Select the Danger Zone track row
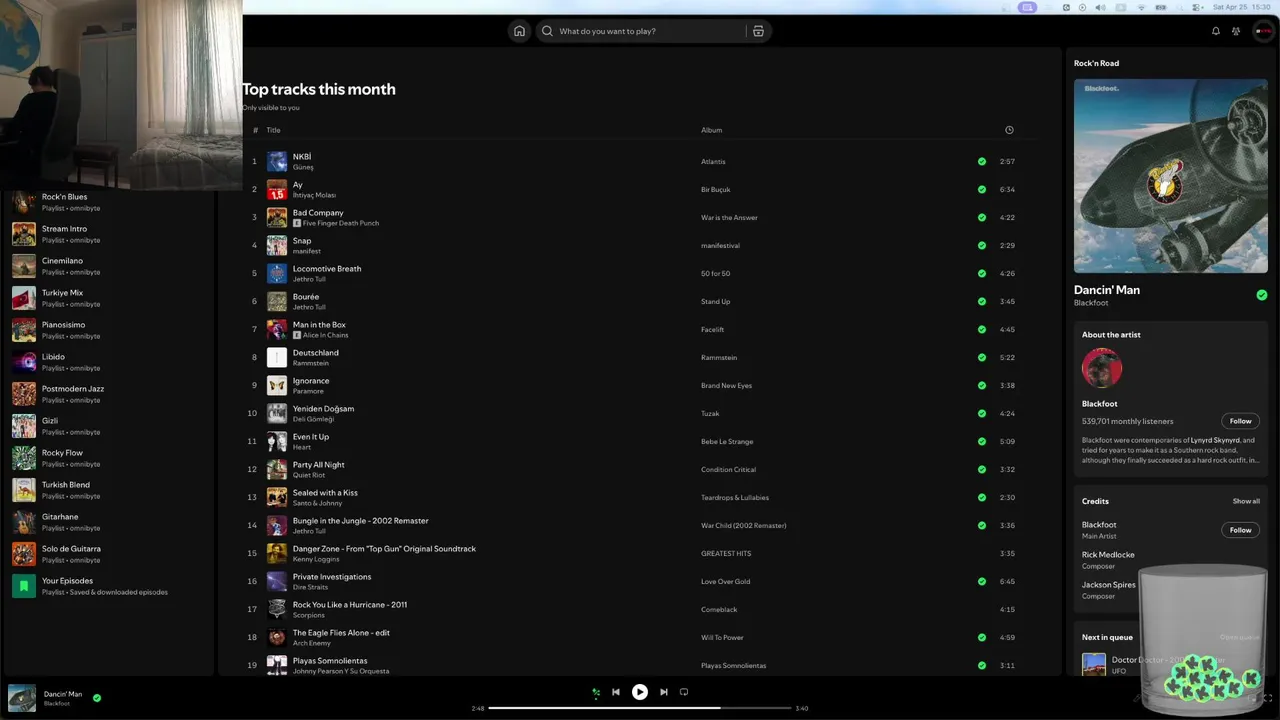This screenshot has height=720, width=1280. tap(640, 553)
